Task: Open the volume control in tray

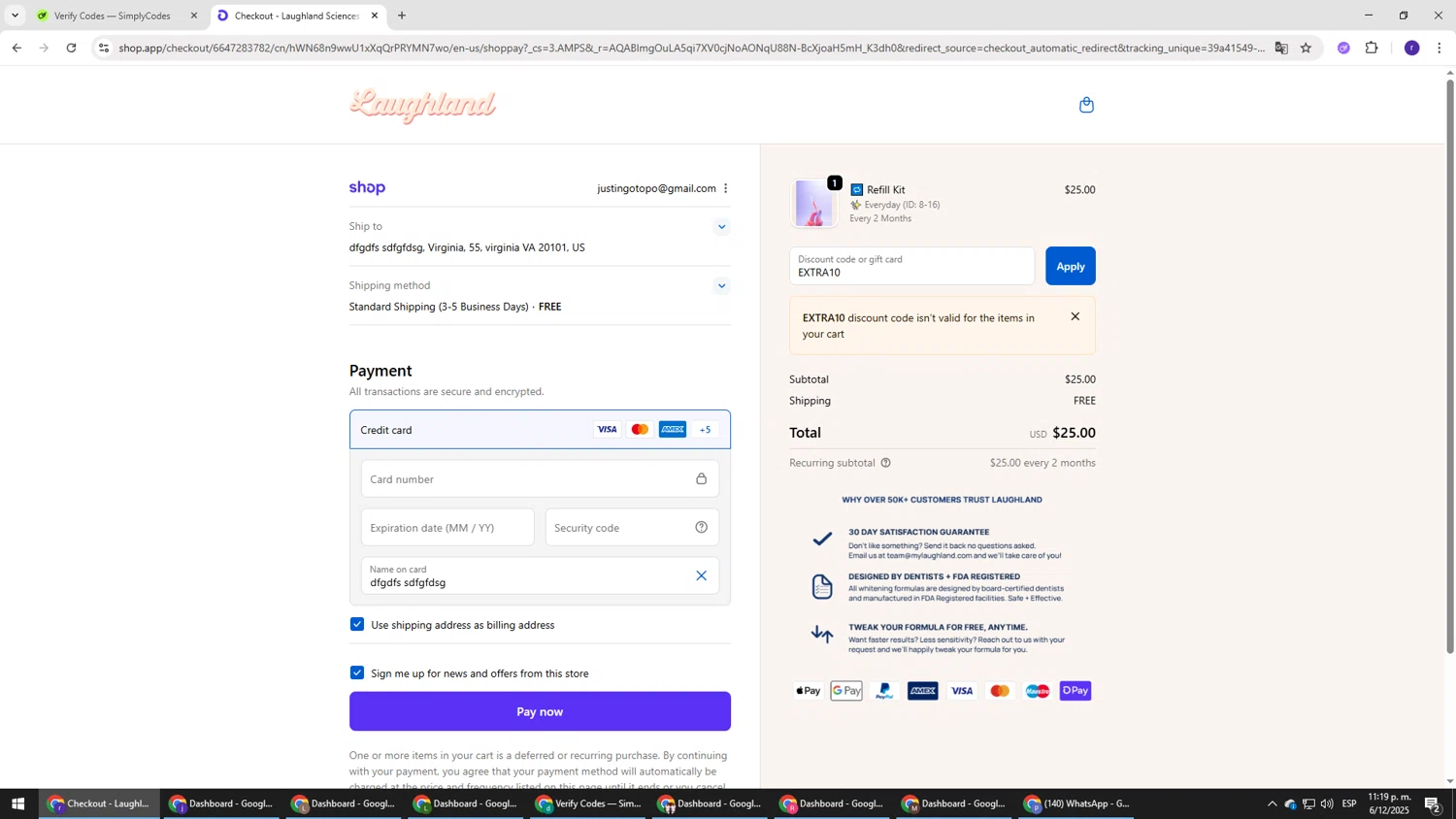Action: [1327, 803]
